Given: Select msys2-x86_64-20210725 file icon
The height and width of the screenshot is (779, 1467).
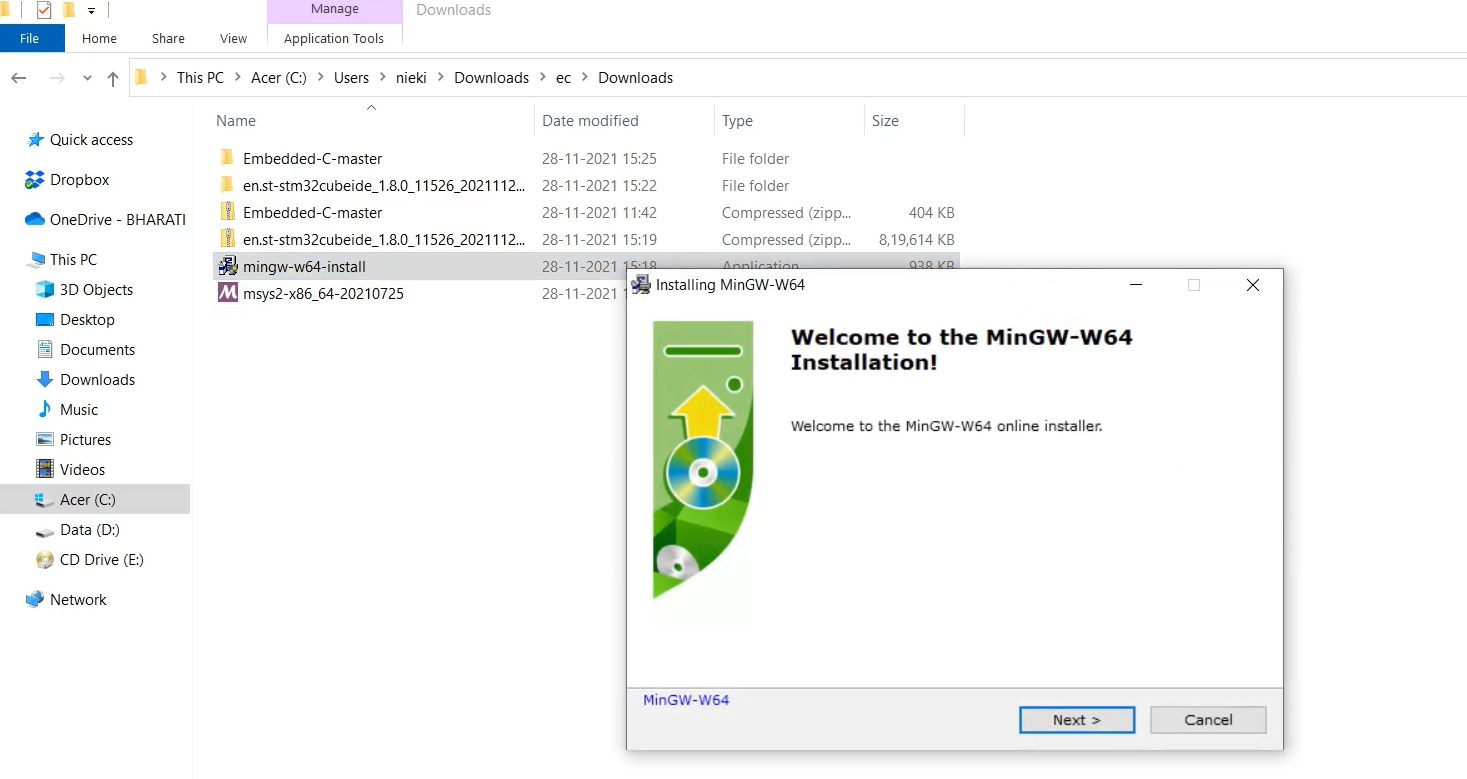Looking at the screenshot, I should tap(227, 294).
